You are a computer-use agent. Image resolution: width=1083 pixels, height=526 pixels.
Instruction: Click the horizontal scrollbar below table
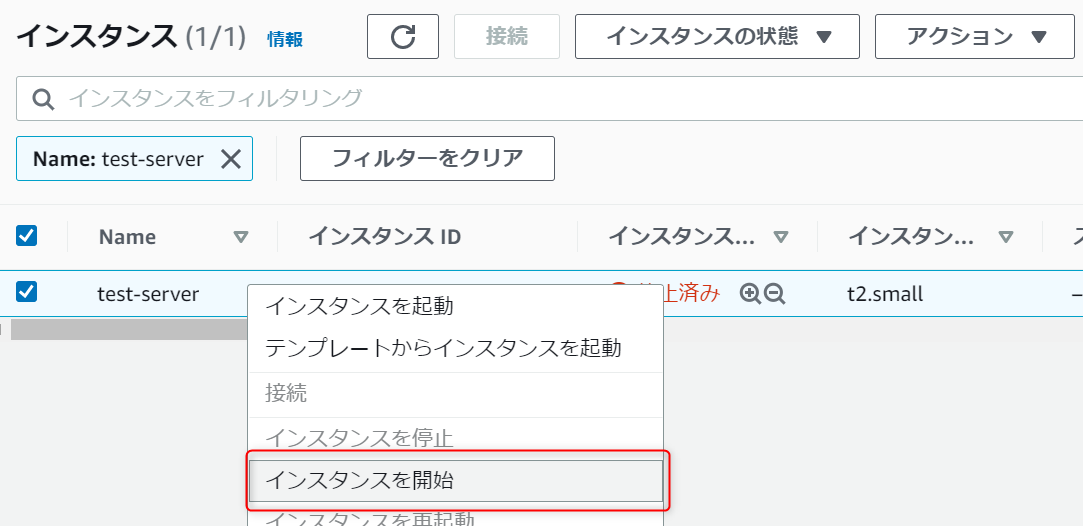(130, 329)
